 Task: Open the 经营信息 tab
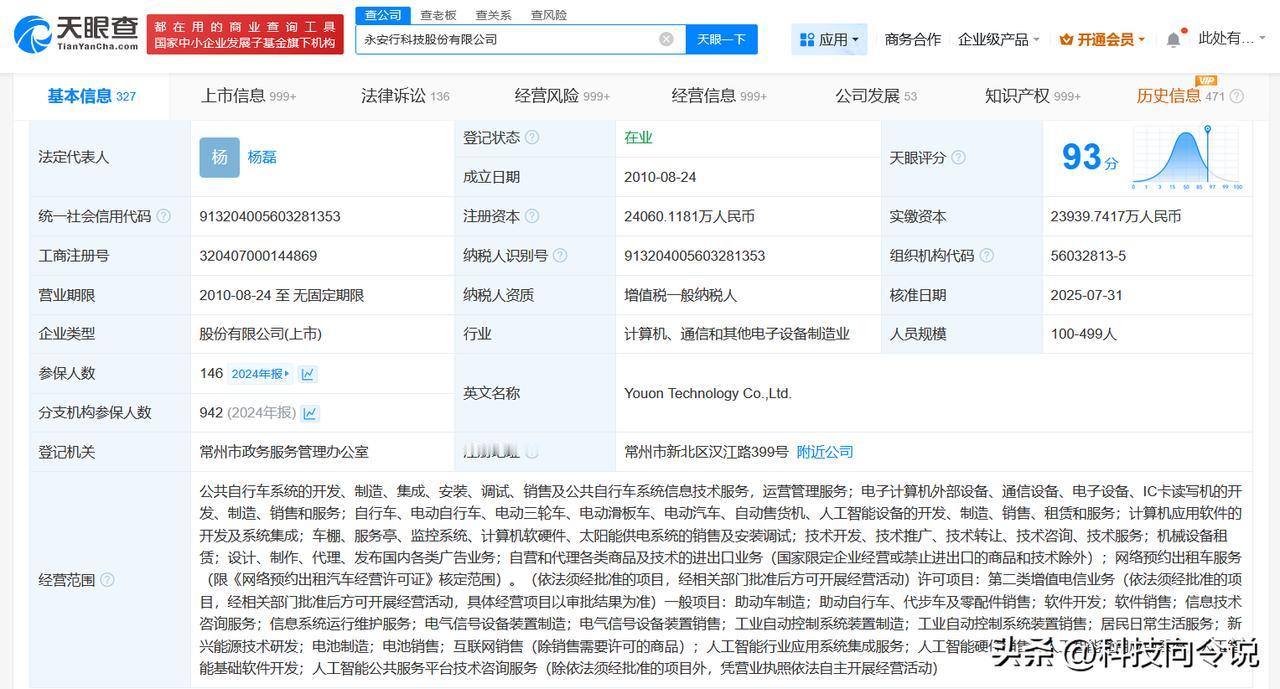719,96
